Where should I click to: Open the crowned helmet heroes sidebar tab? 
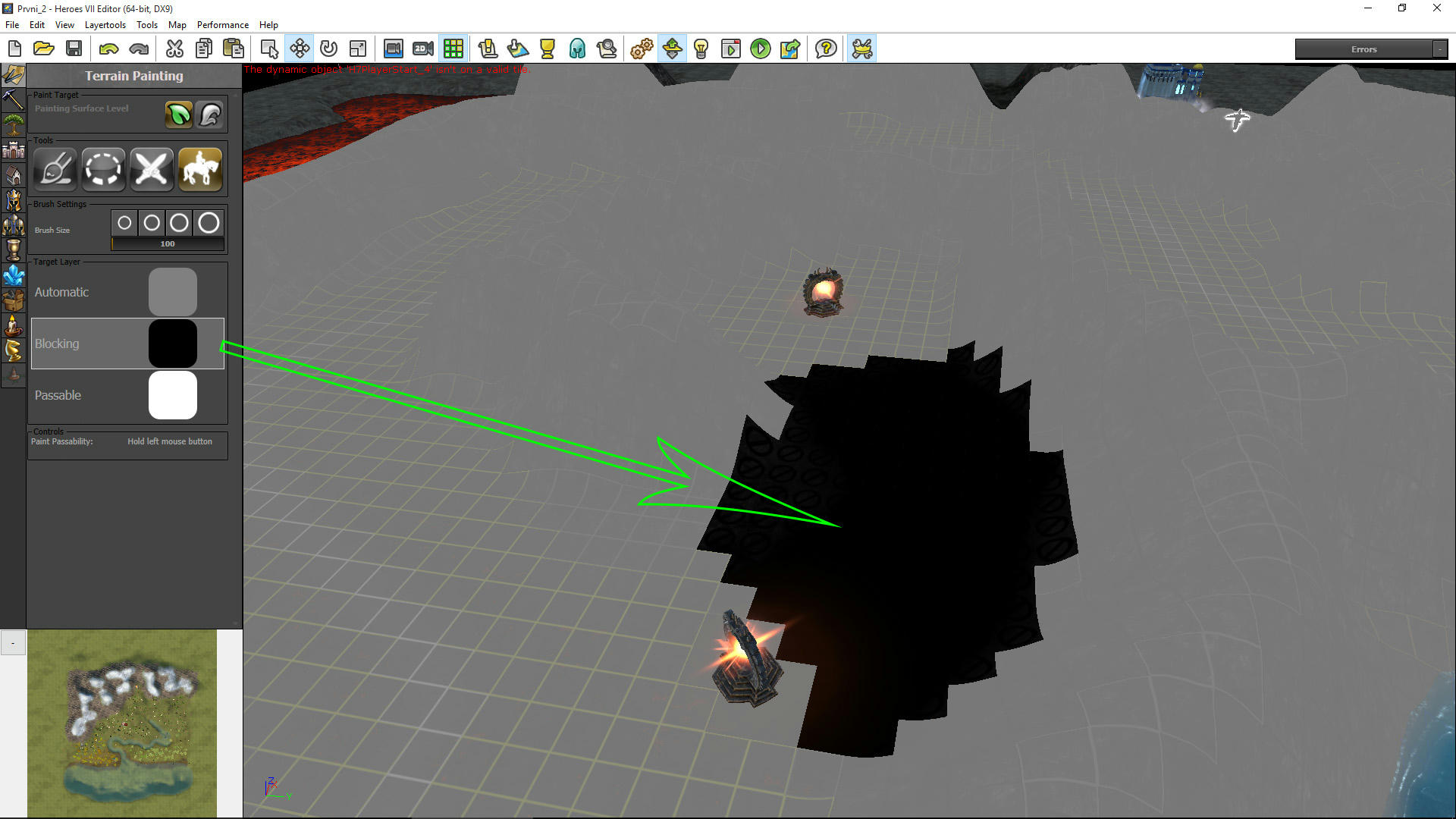click(x=13, y=200)
